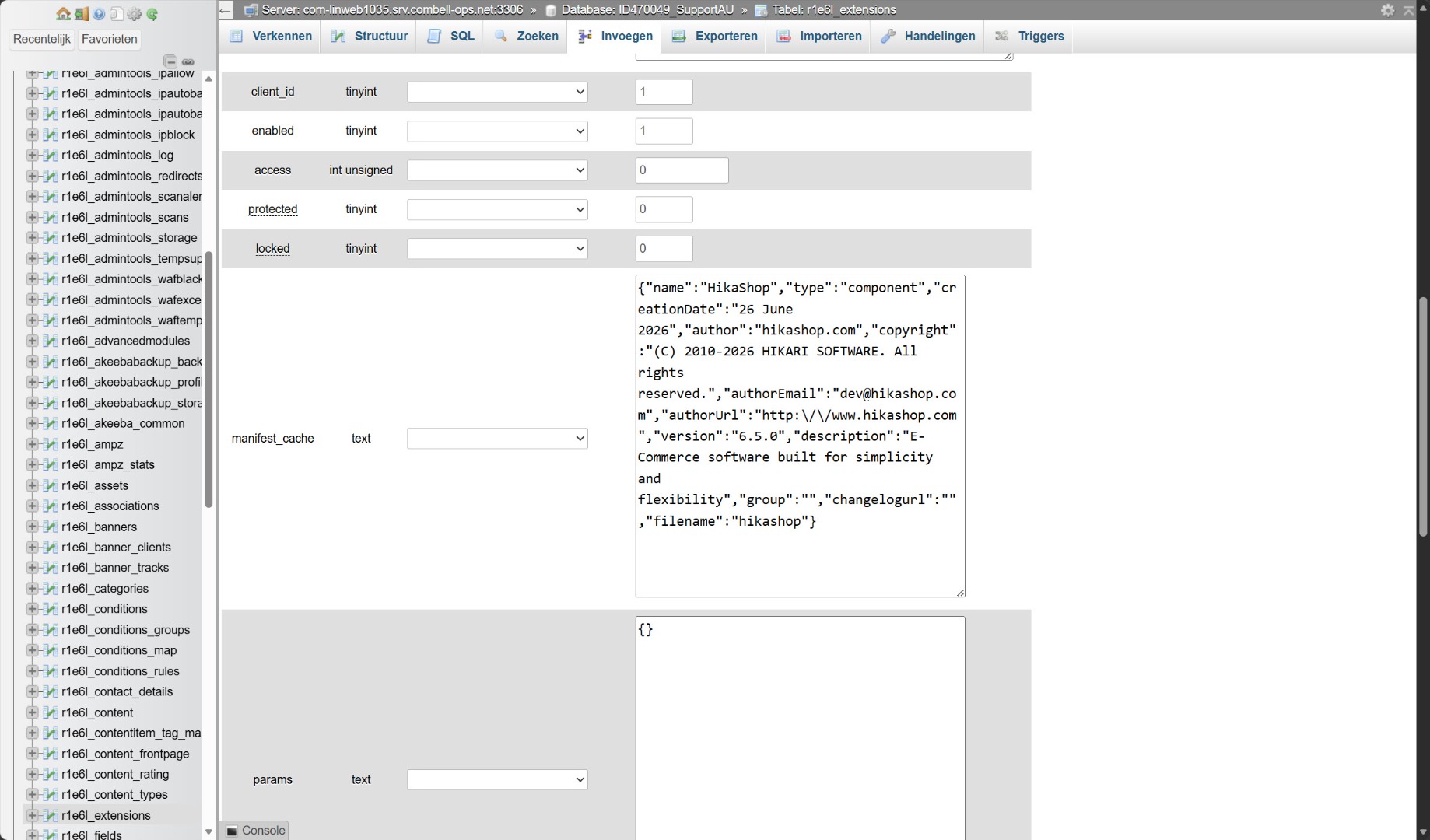
Task: Click the navigation tree scrollbar thumb
Action: (209, 380)
